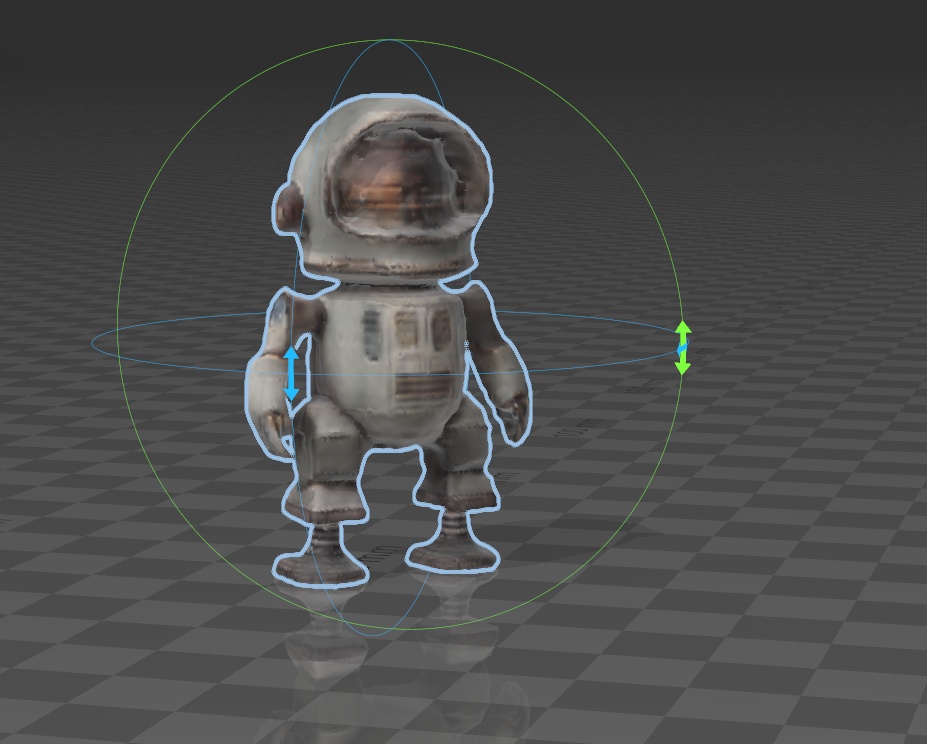Click the green double-arrow handle on the ring

[683, 348]
